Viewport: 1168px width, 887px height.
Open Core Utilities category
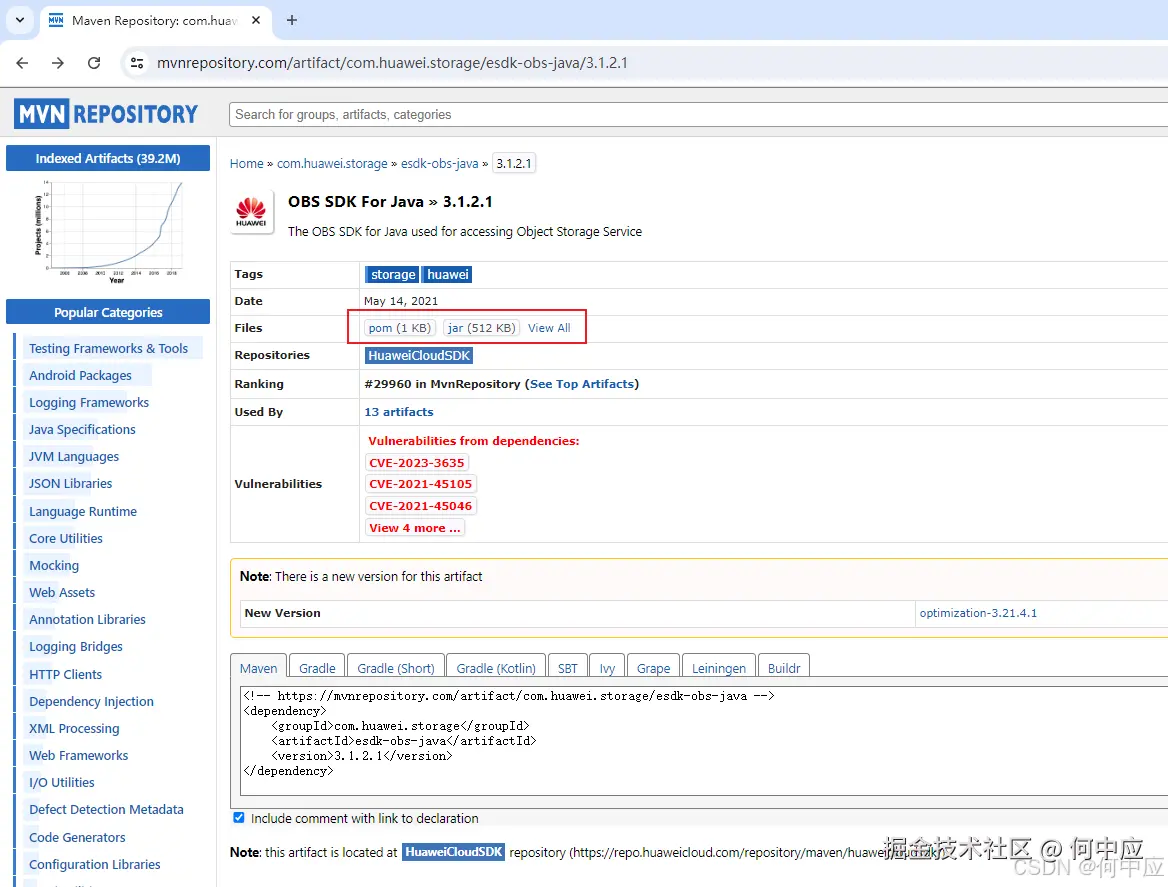coord(66,538)
